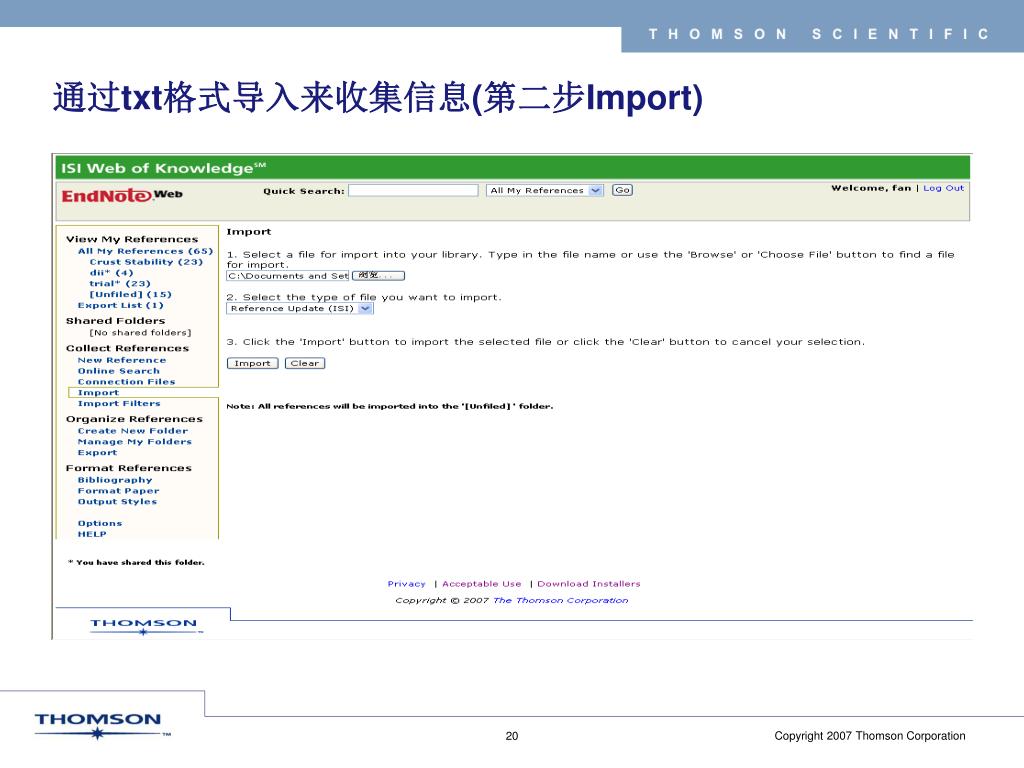Viewport: 1024px width, 768px height.
Task: Click 'Organize References' heading
Action: click(135, 419)
